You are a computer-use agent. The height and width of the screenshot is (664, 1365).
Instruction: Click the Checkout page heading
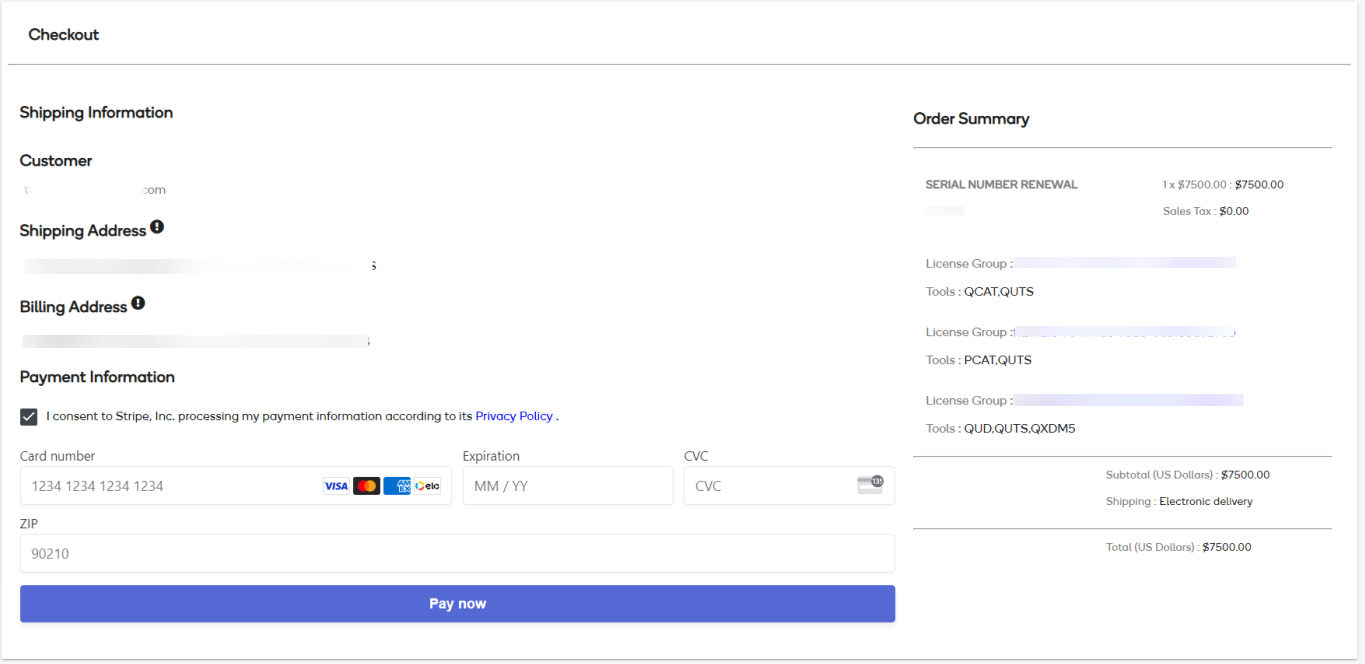pos(64,35)
